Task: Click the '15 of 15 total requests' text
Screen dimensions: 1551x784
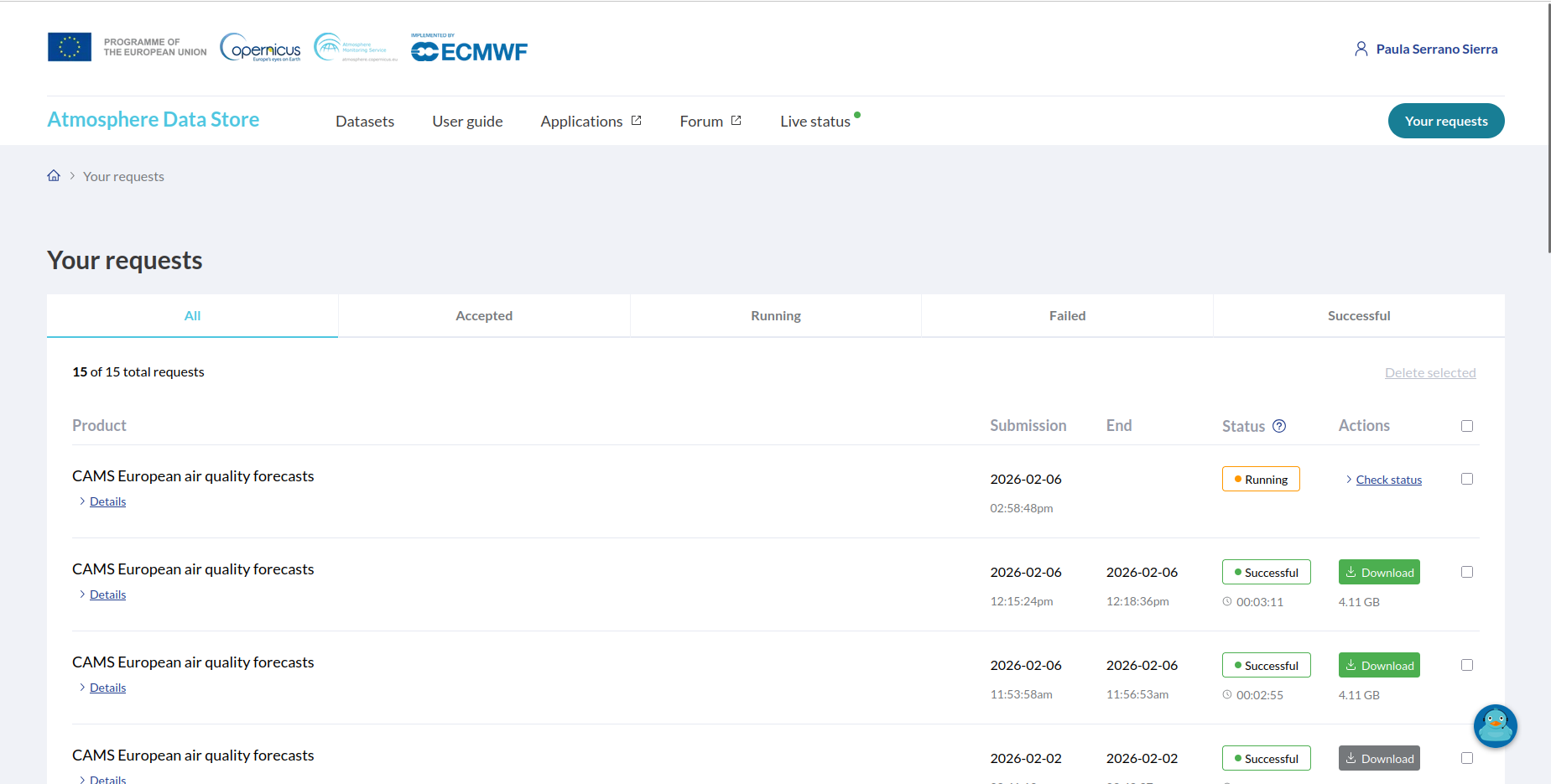Action: point(138,371)
